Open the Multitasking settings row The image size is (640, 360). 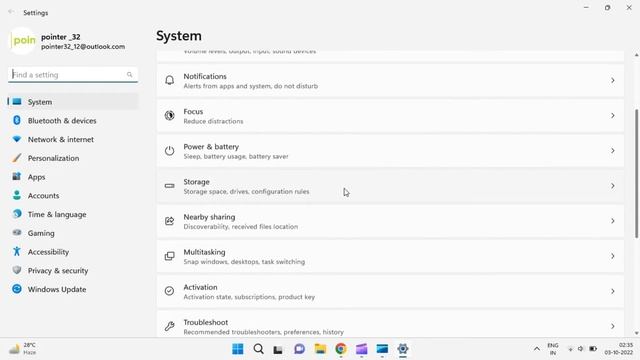[x=390, y=256]
